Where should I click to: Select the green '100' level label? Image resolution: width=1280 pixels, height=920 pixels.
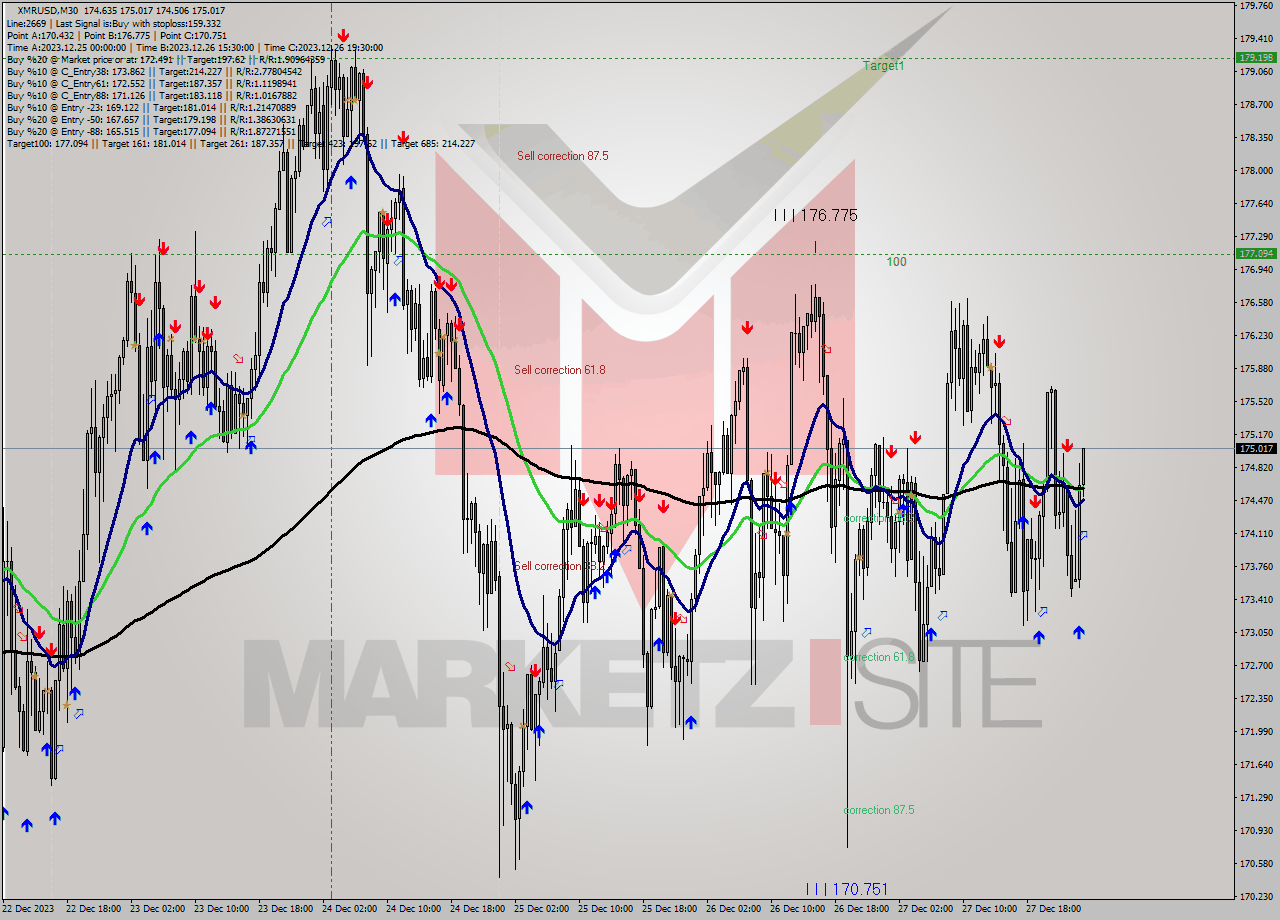896,262
